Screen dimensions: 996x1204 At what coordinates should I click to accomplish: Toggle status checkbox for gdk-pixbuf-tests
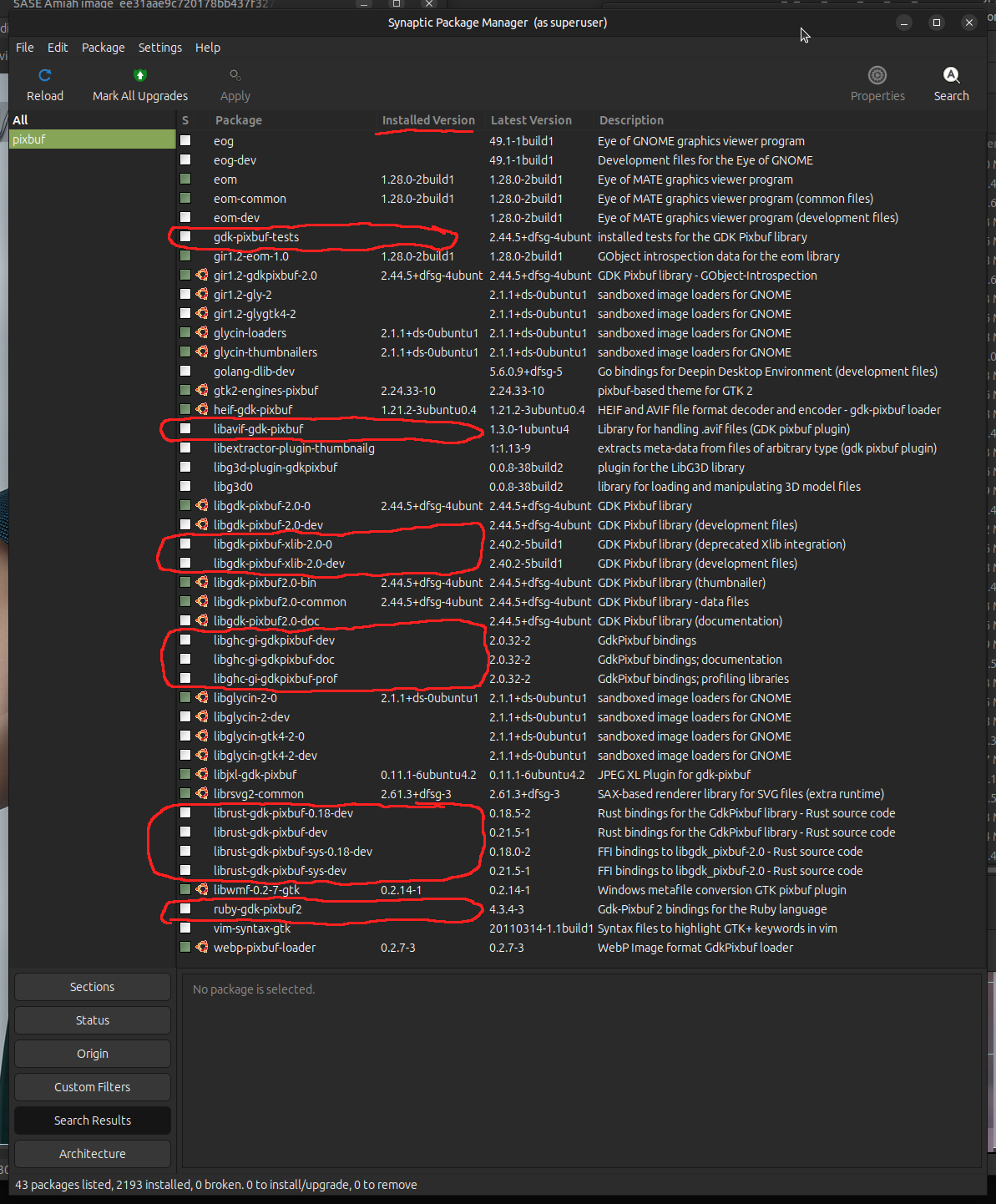pos(185,236)
